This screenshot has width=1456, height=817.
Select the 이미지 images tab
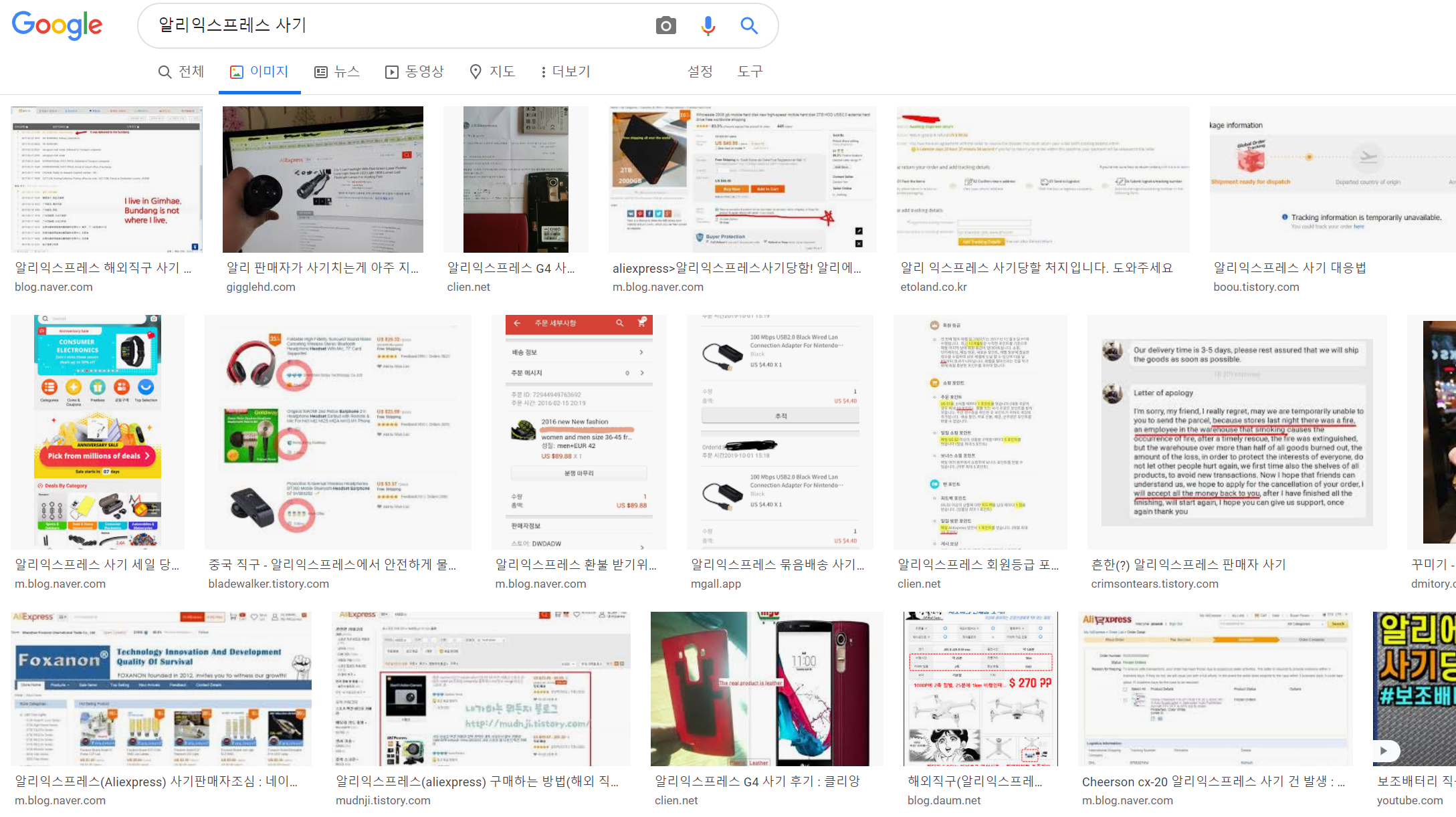click(259, 72)
